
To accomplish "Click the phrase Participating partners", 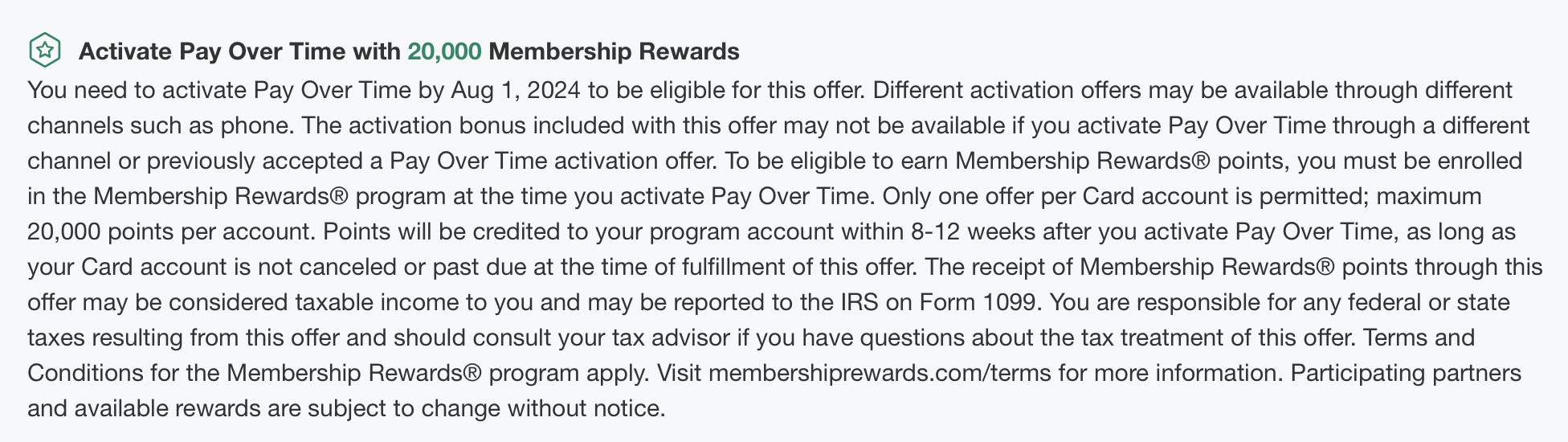I will [x=1406, y=373].
